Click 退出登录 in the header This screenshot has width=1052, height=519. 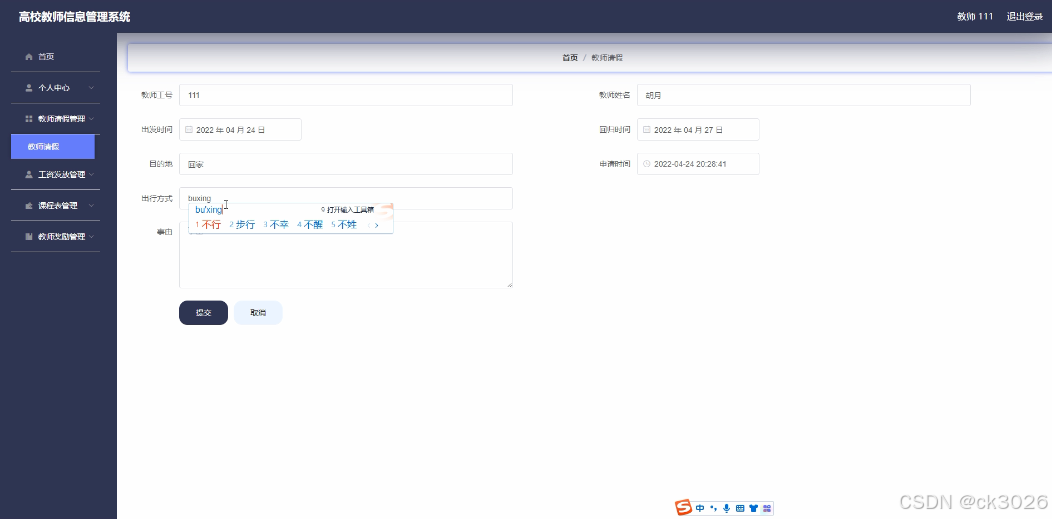coord(1024,17)
